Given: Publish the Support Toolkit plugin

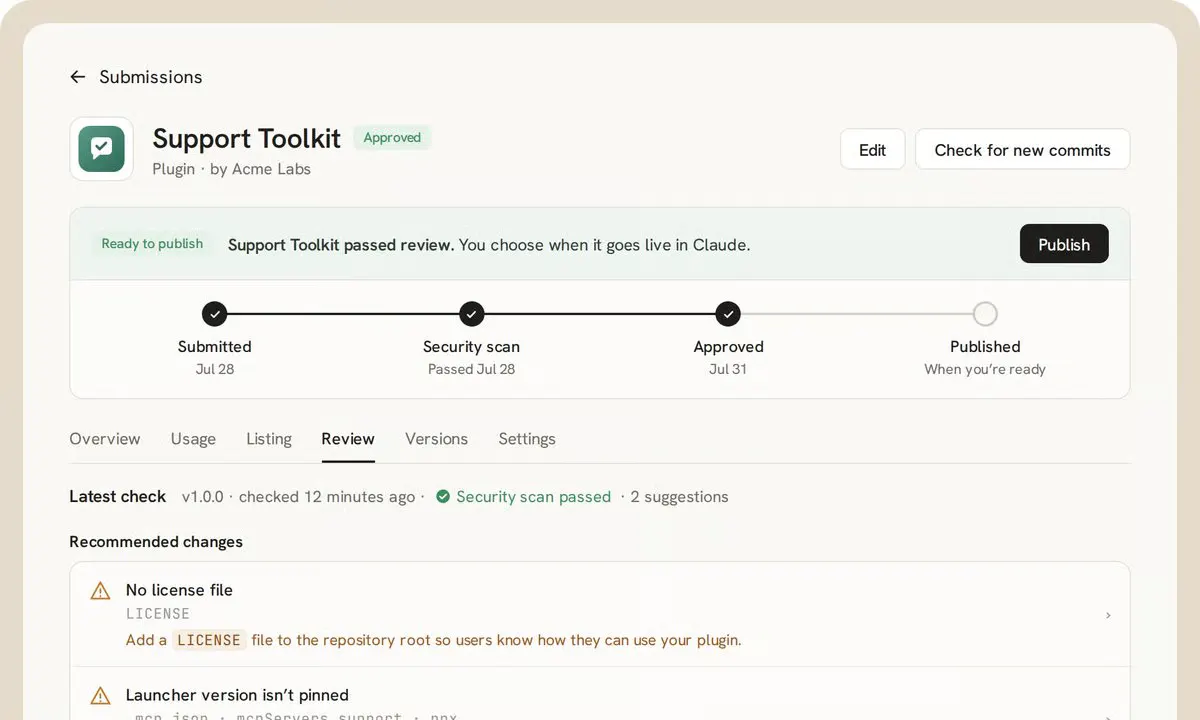Looking at the screenshot, I should [x=1064, y=244].
